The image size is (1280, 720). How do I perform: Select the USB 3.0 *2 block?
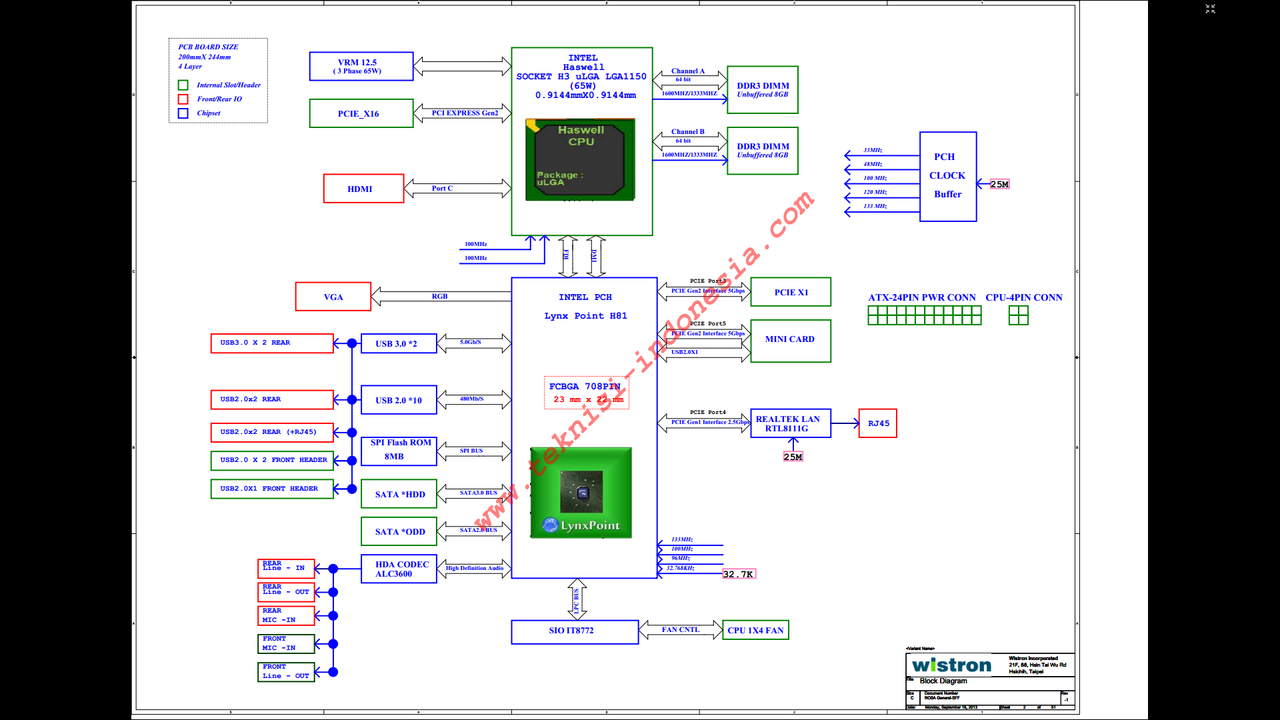(x=399, y=344)
